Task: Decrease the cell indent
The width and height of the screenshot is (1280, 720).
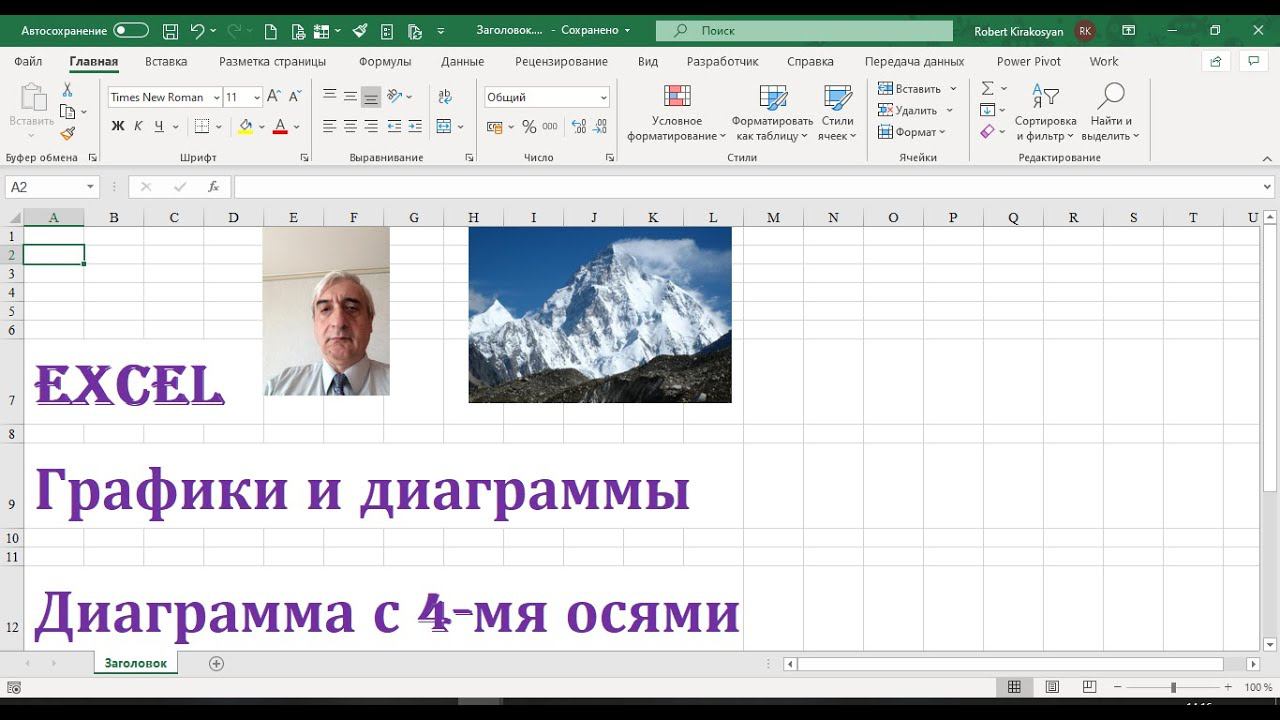Action: click(x=394, y=126)
